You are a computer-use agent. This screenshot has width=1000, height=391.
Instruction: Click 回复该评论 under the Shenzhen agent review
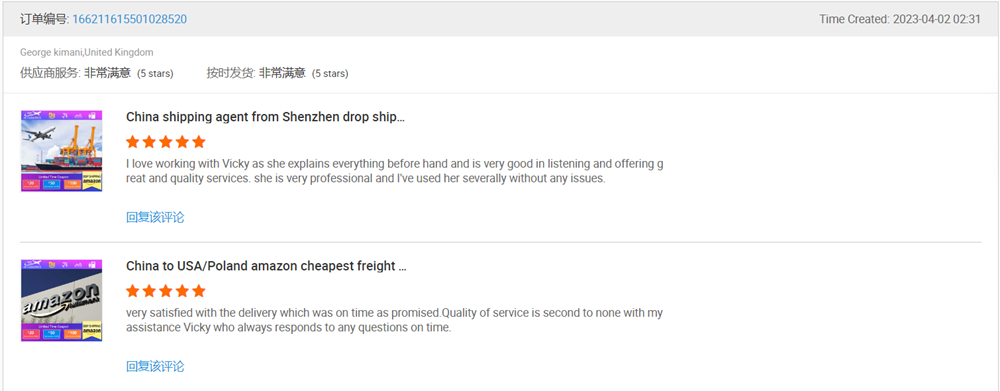(x=155, y=218)
